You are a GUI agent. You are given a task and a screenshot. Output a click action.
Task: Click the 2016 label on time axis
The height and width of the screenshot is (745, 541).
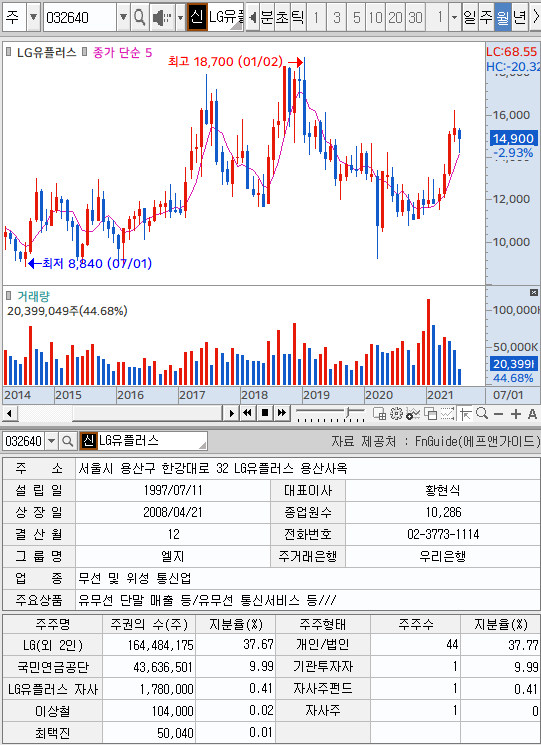coord(130,395)
